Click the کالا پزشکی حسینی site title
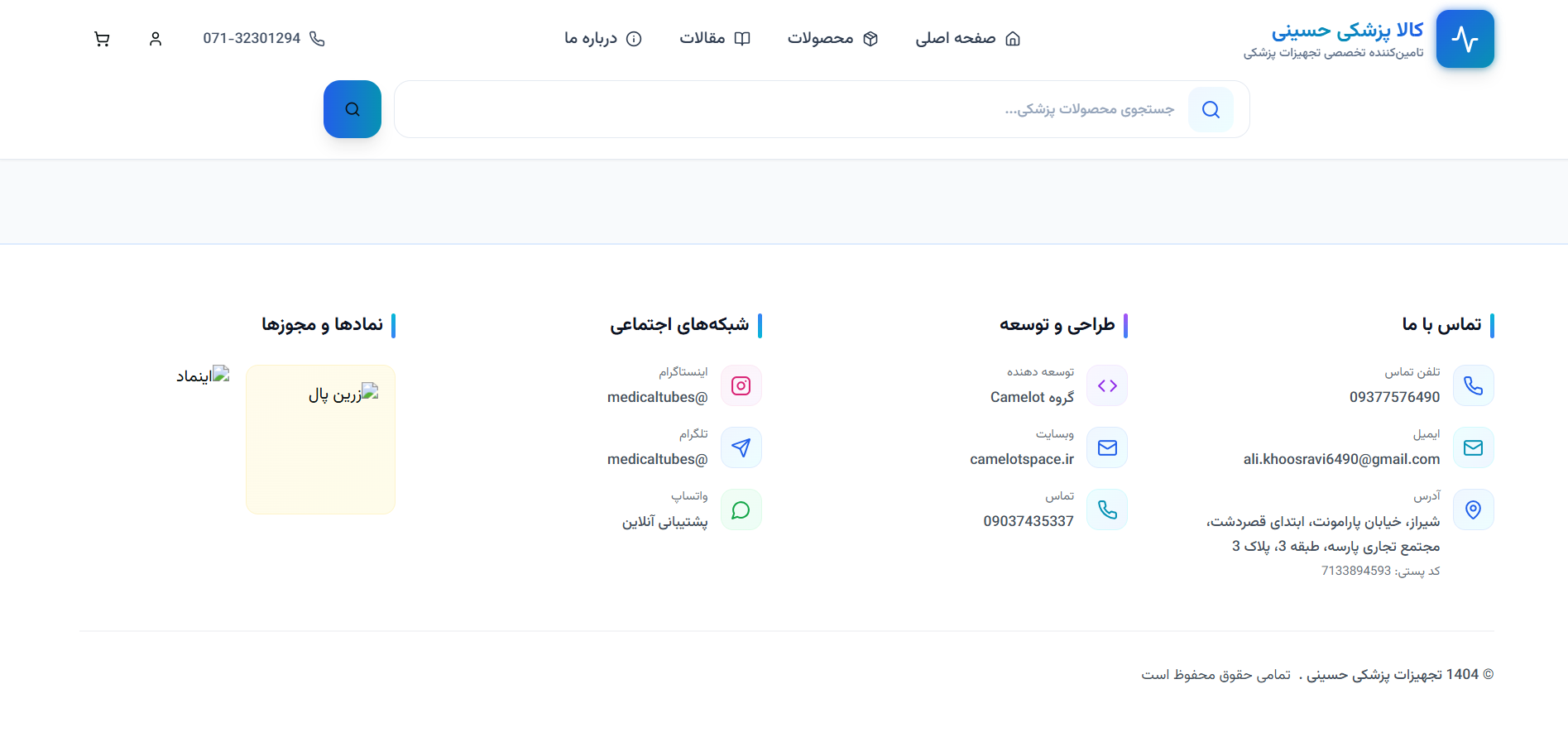 [1347, 31]
